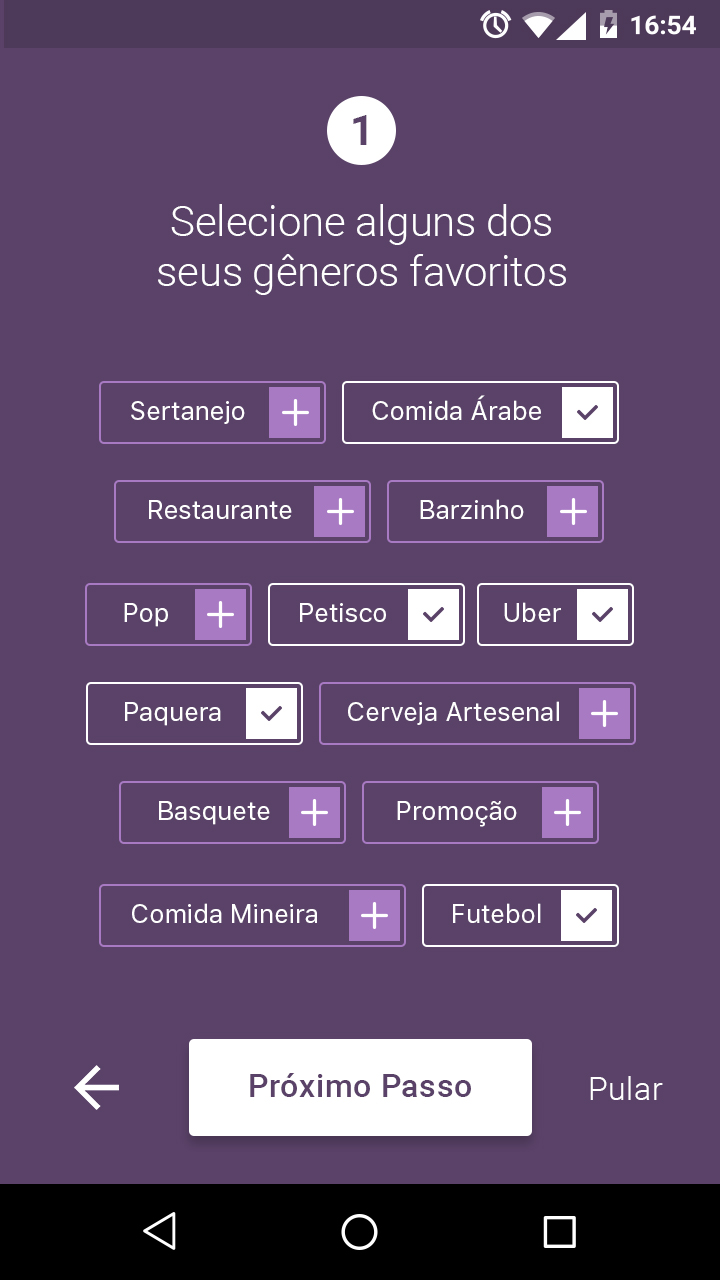Add Promoção with its plus icon

click(568, 812)
